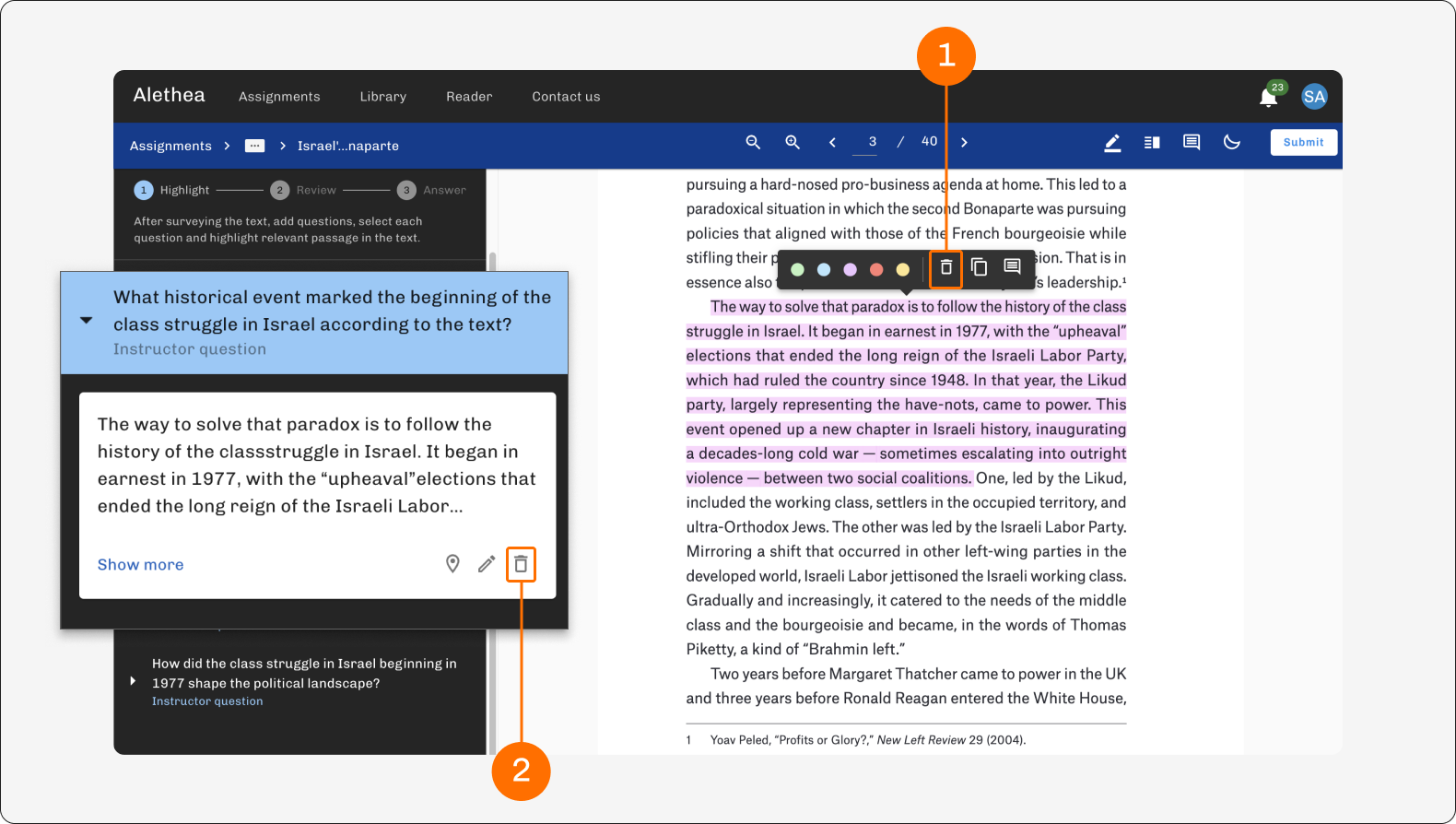This screenshot has width=1456, height=824.
Task: Click the zoom in magnifier icon
Action: (793, 142)
